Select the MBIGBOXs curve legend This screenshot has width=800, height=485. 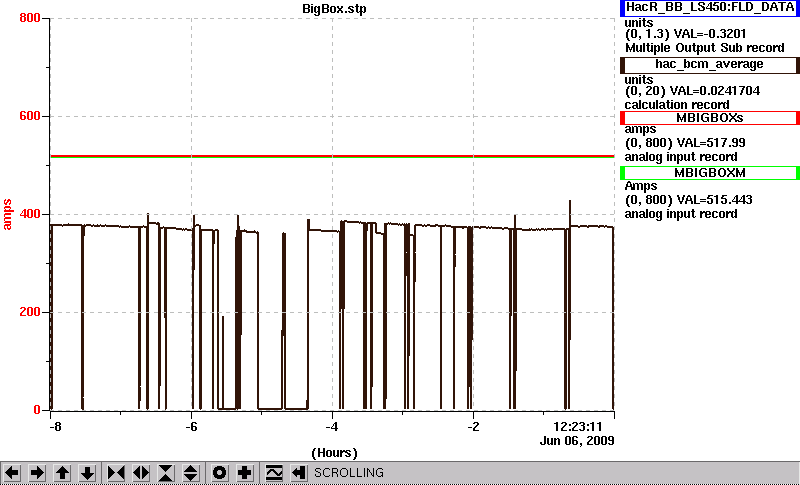[x=710, y=118]
